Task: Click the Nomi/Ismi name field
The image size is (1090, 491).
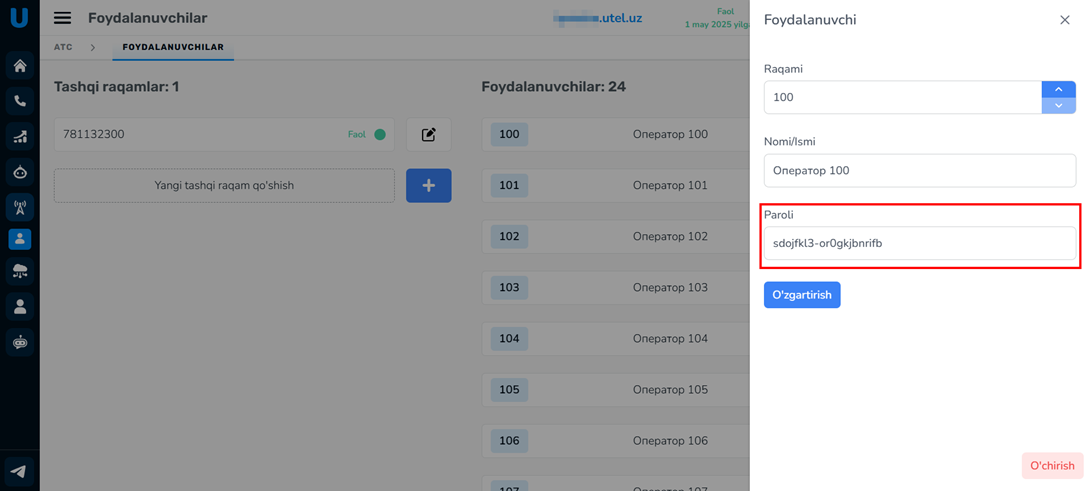Action: [x=919, y=170]
